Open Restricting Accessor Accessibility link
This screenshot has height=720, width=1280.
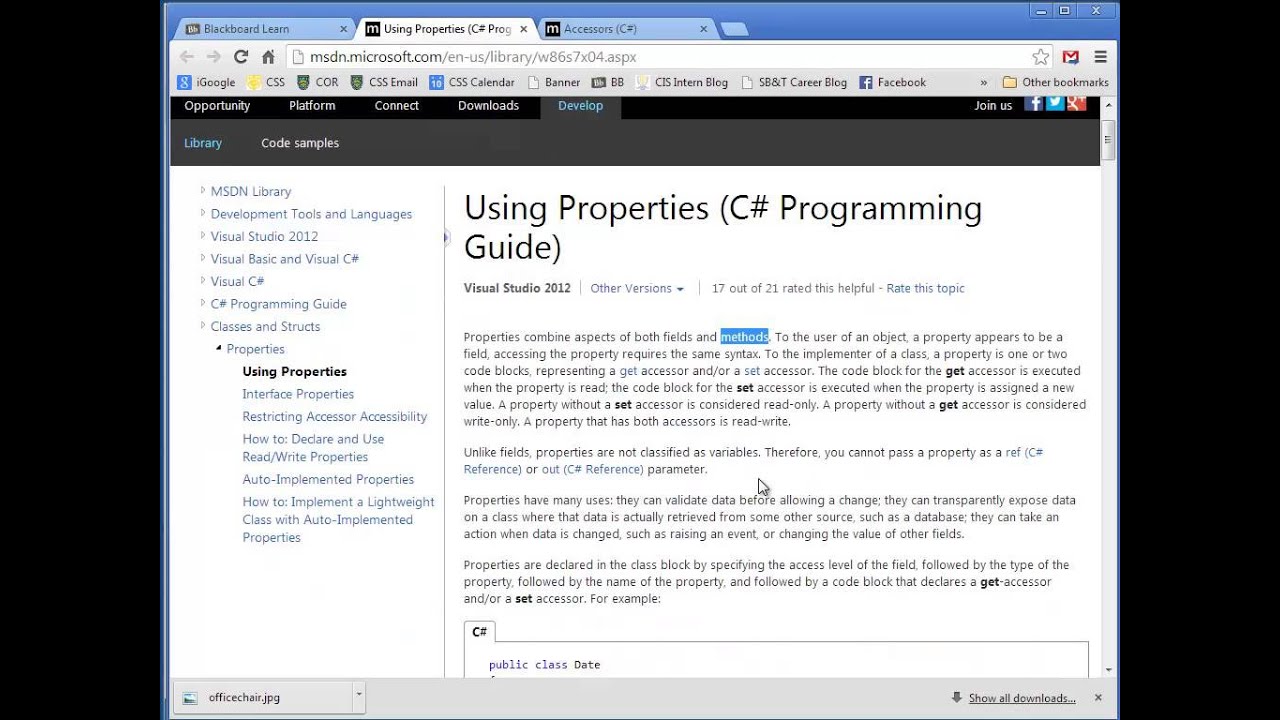tap(334, 416)
